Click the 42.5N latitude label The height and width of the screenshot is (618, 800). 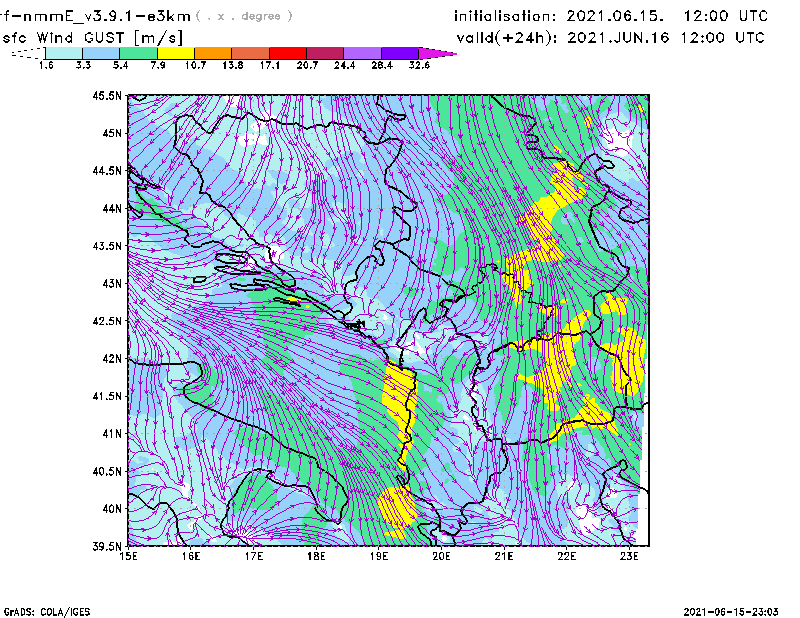pos(107,321)
